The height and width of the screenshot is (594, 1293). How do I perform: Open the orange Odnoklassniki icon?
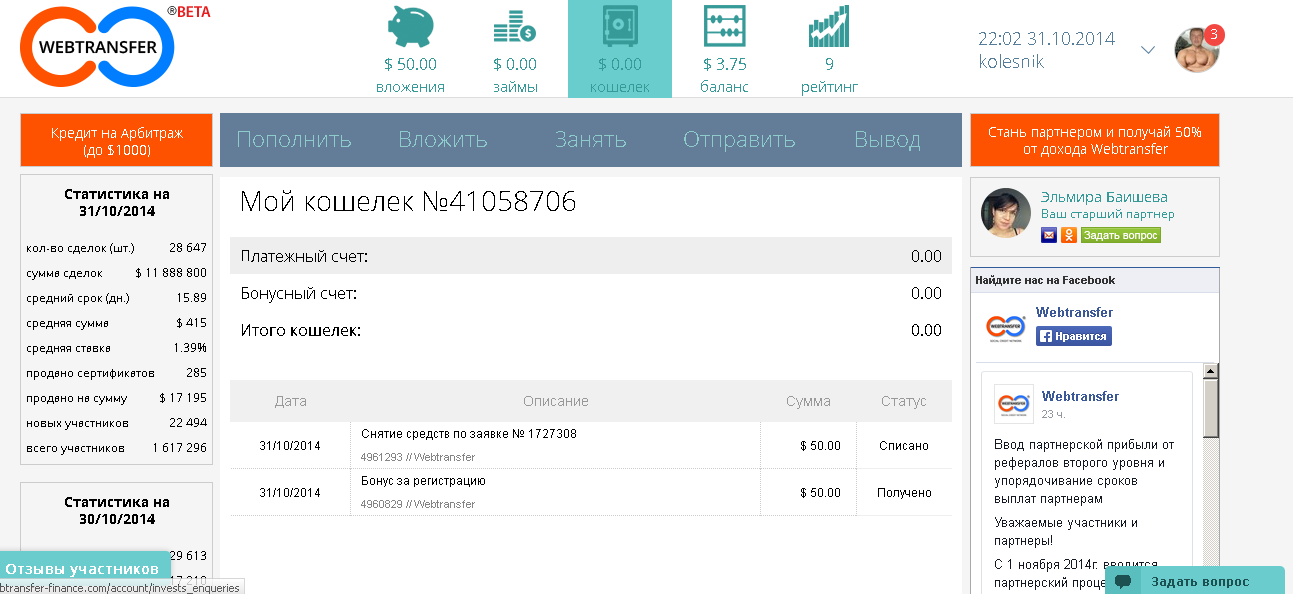(1069, 235)
